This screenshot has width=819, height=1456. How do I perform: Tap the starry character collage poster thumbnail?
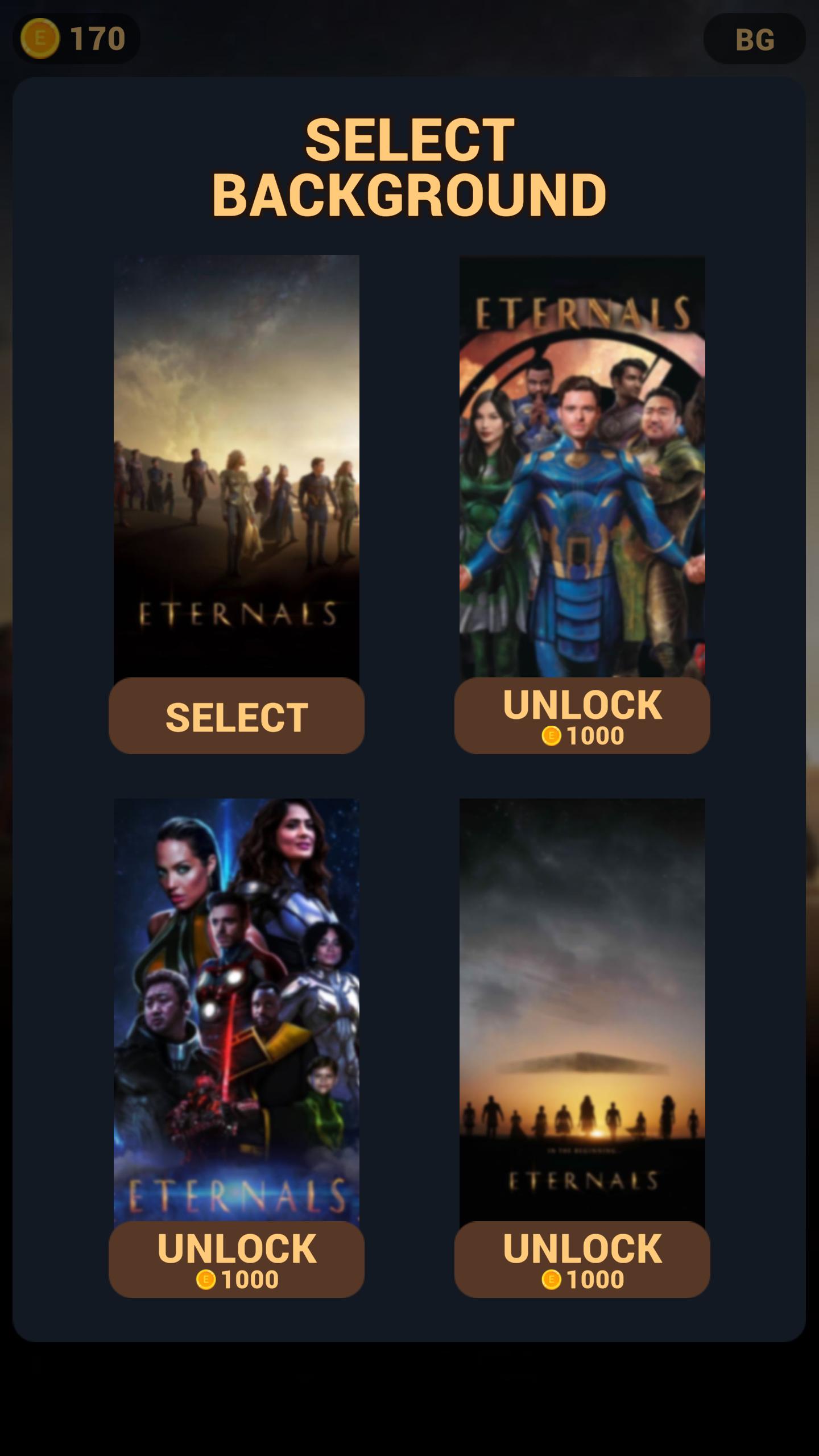point(237,1010)
